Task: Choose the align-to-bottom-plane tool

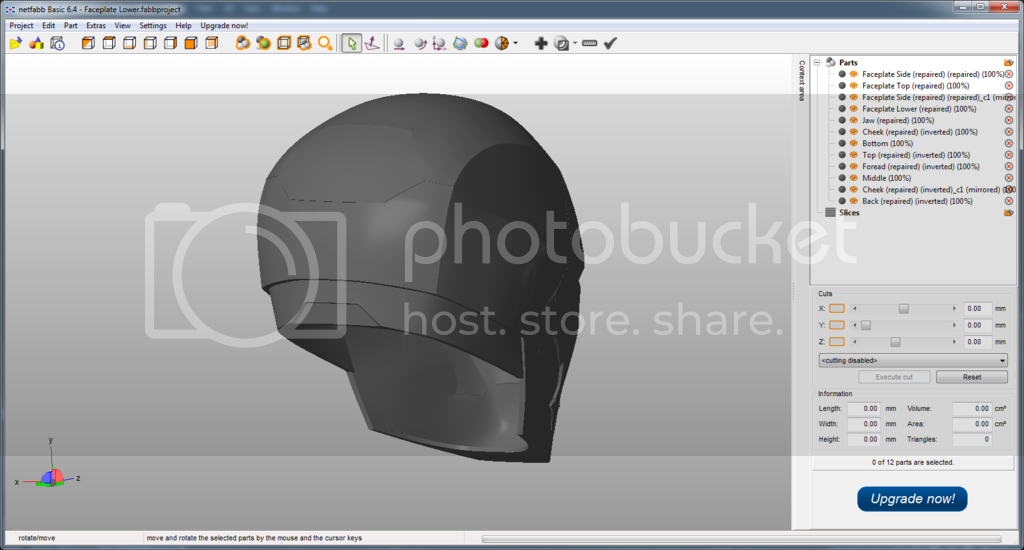Action: point(372,44)
